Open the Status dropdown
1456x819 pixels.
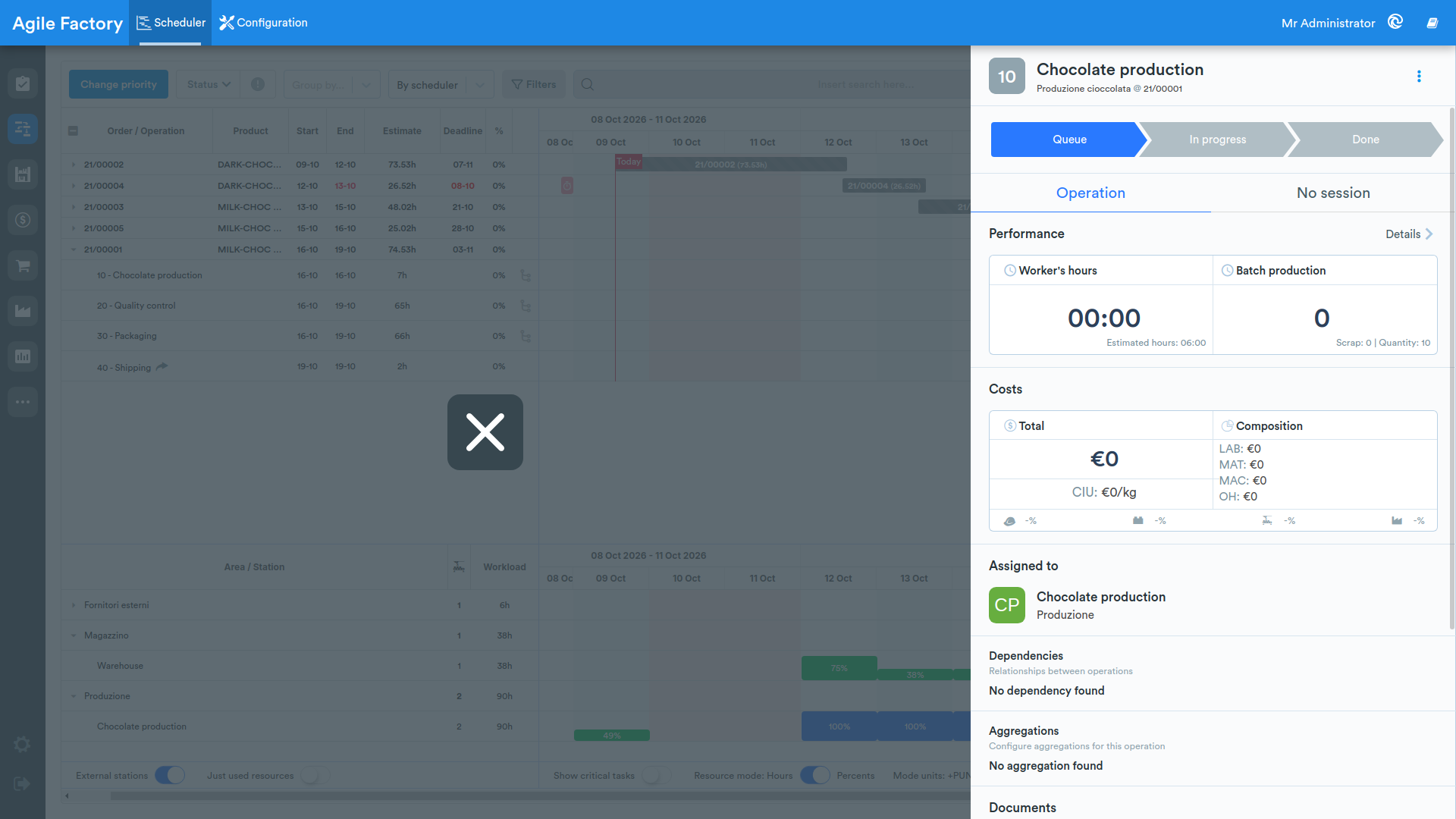pos(209,84)
